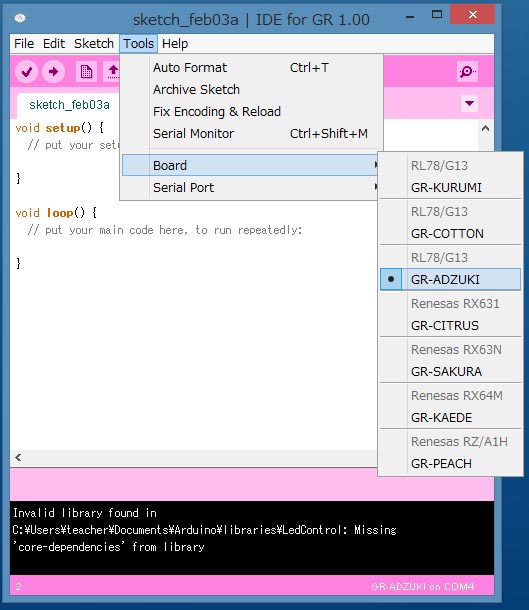Open the Sketch menu
Viewport: 529px width, 610px height.
coord(94,44)
